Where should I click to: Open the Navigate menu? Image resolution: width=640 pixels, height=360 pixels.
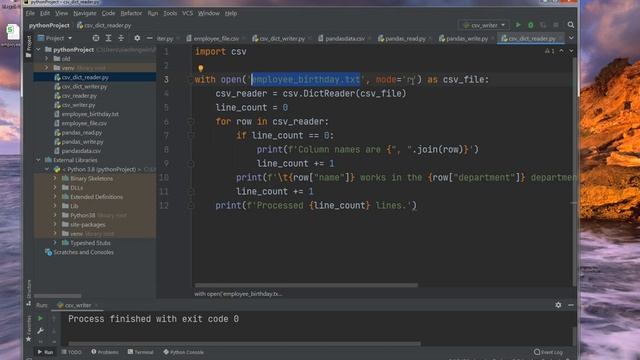pyautogui.click(x=84, y=13)
